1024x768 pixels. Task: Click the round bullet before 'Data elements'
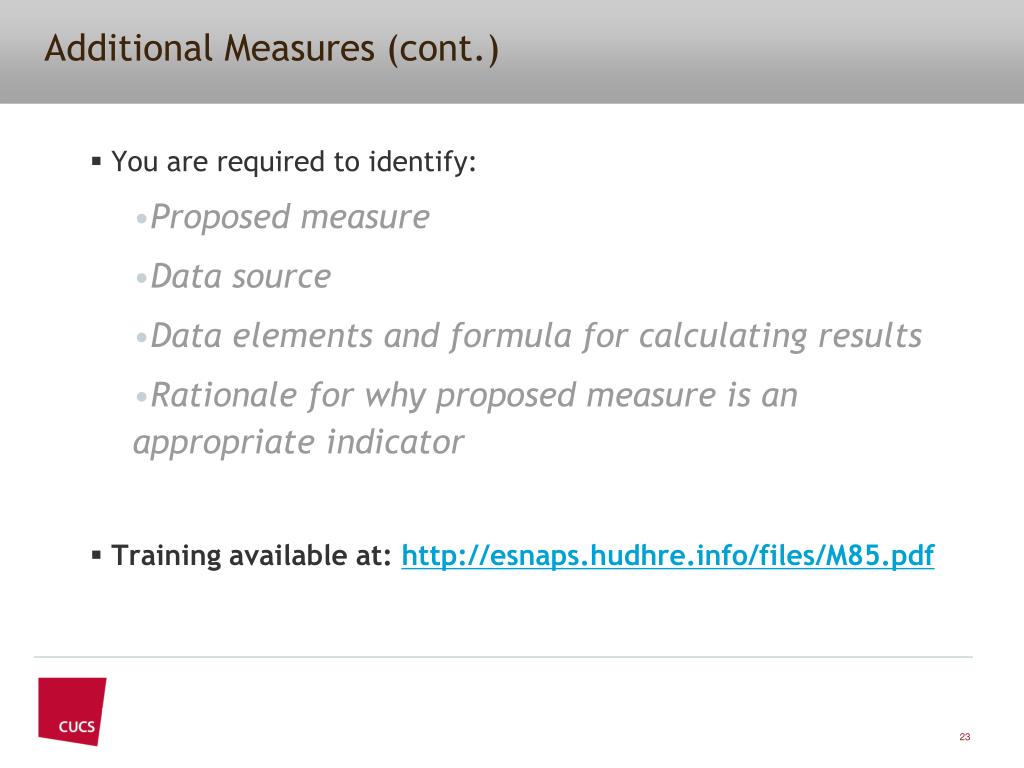[142, 338]
